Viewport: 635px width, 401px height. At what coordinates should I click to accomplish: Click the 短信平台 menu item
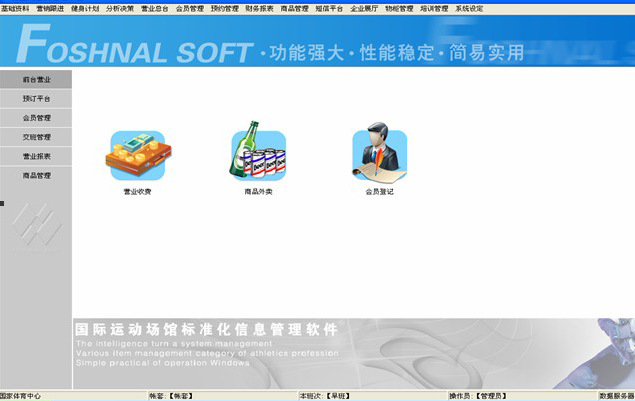(329, 7)
